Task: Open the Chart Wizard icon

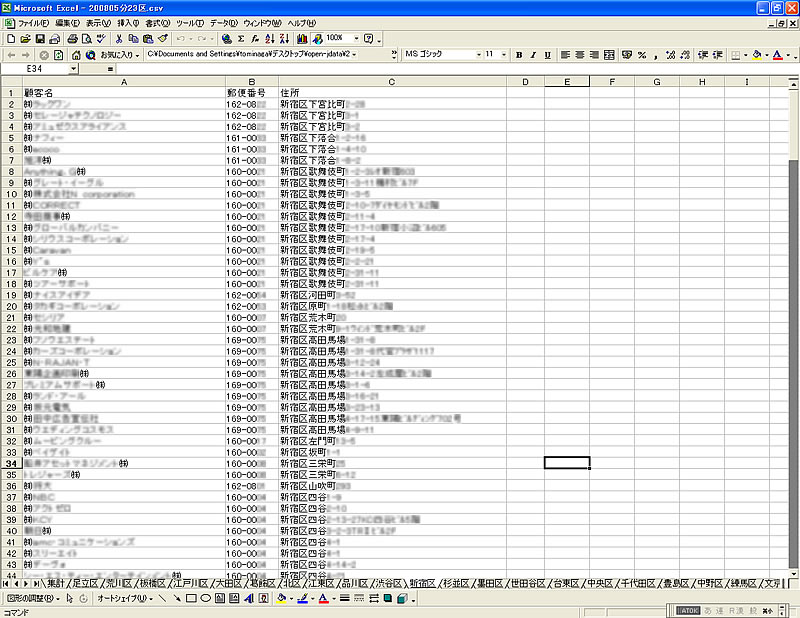Action: (301, 38)
